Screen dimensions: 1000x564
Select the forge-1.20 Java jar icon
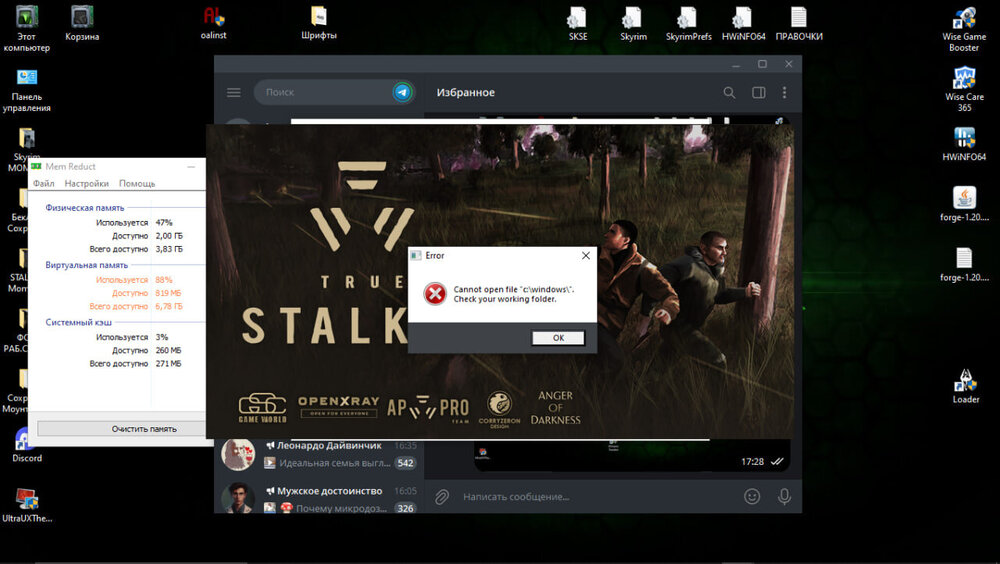pos(964,204)
